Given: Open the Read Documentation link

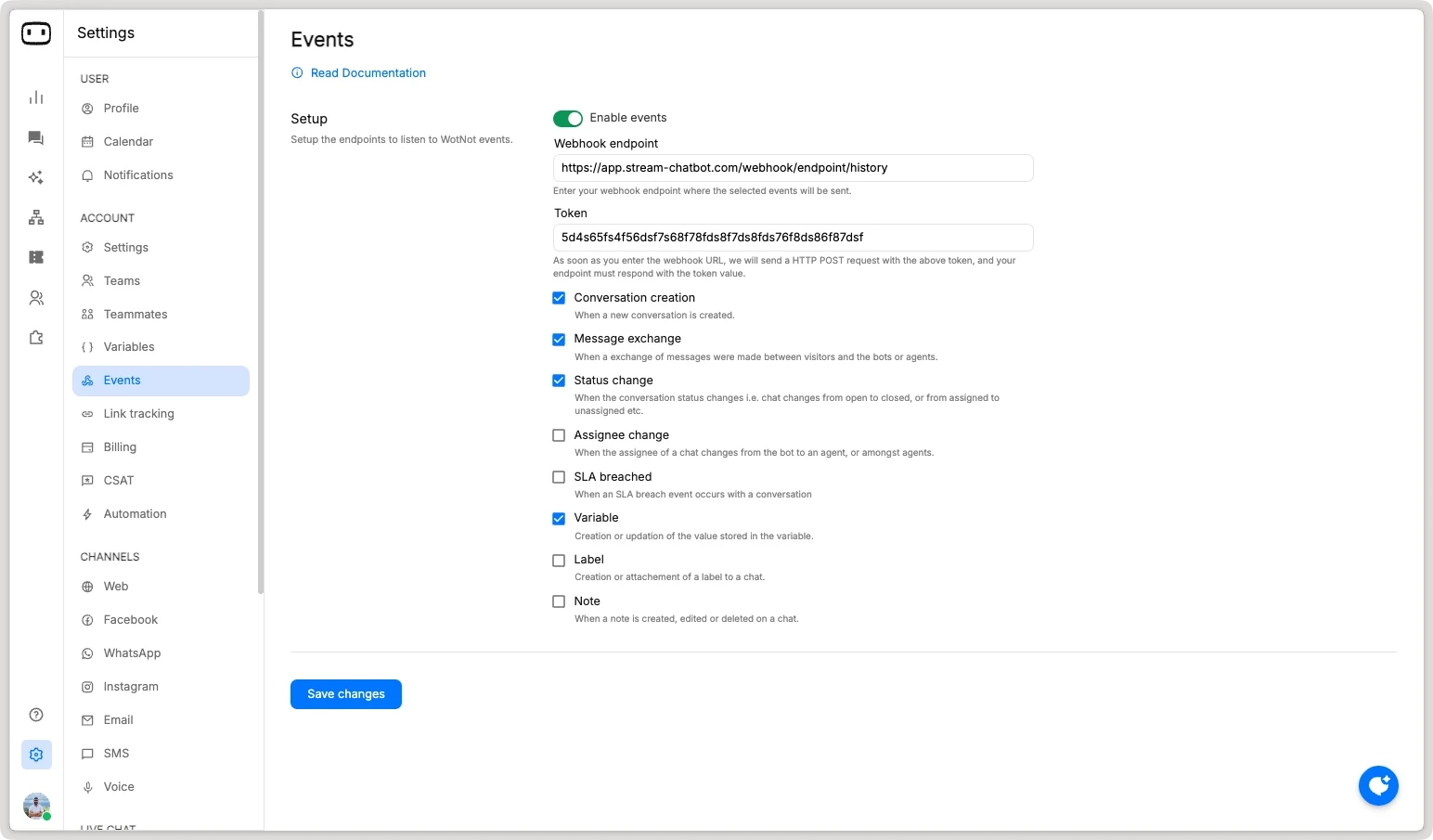Looking at the screenshot, I should click(368, 72).
